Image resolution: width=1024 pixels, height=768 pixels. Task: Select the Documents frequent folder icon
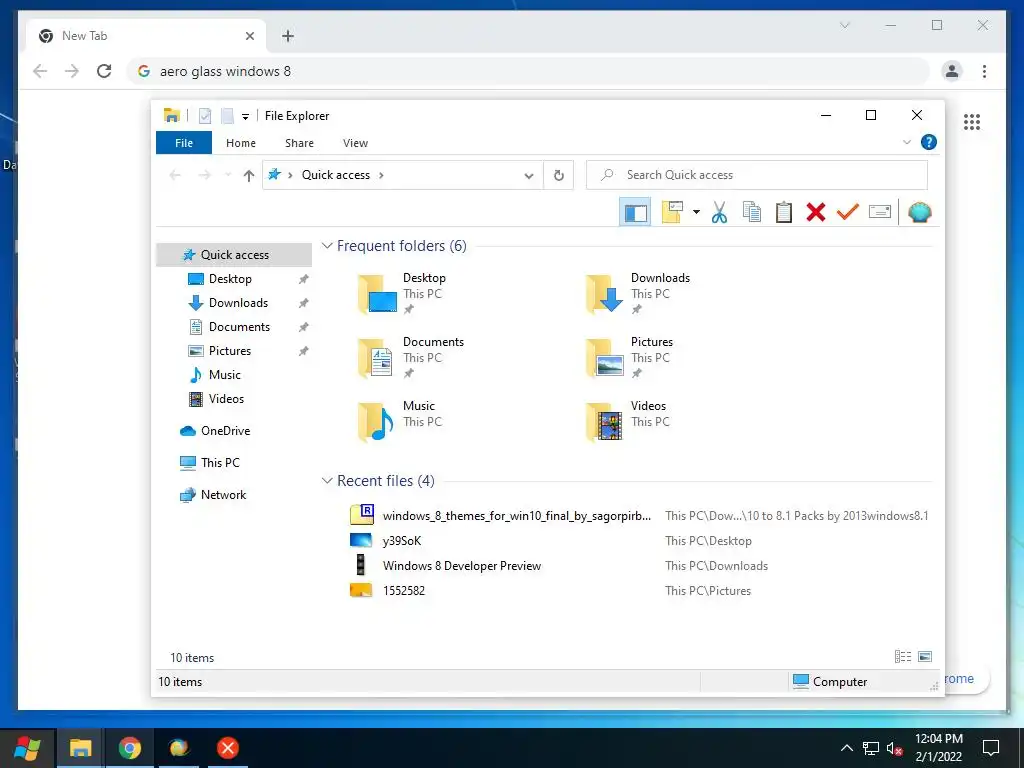tap(376, 358)
